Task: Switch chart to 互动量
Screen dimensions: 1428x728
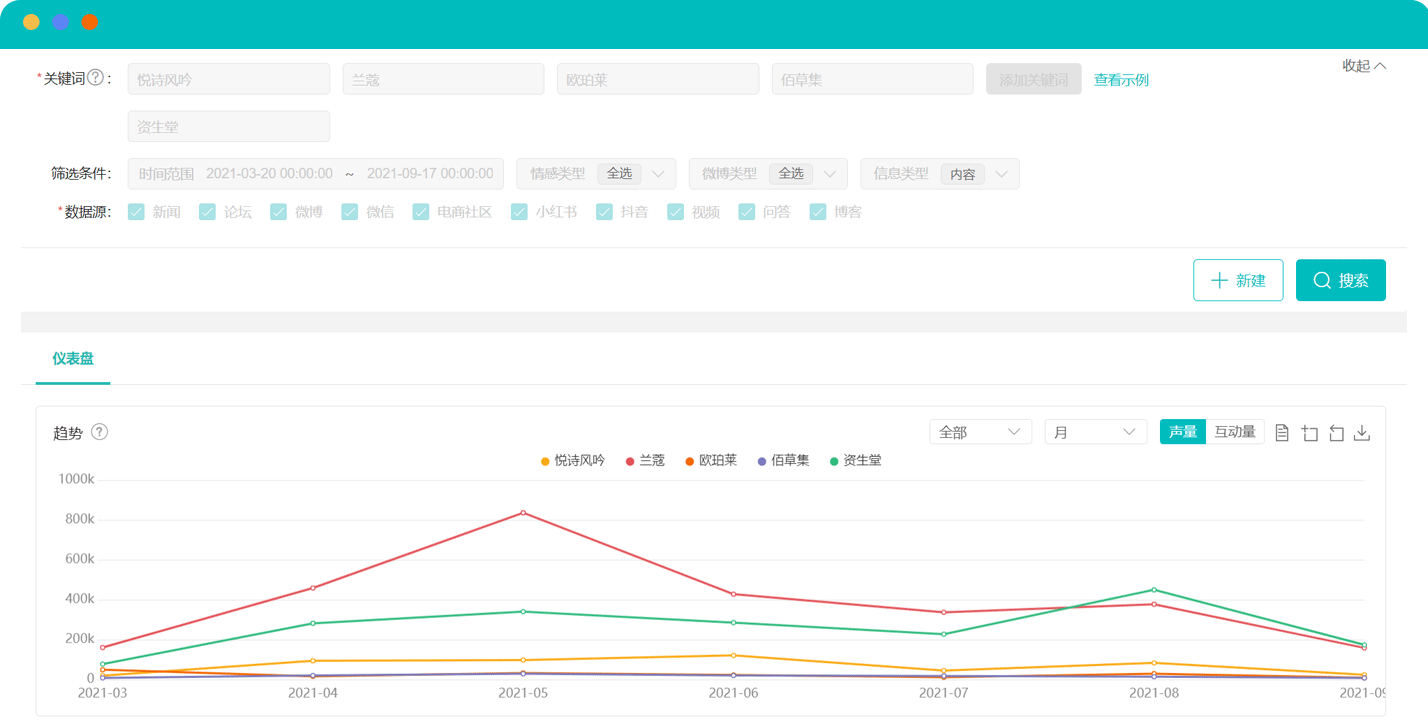Action: click(1235, 432)
